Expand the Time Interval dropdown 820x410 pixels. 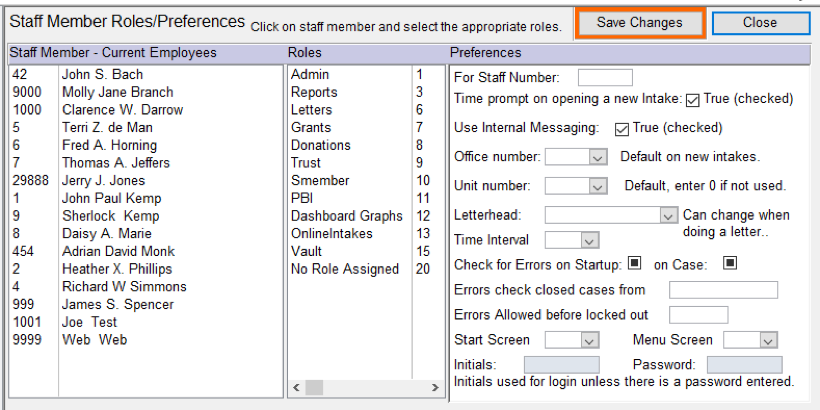588,240
